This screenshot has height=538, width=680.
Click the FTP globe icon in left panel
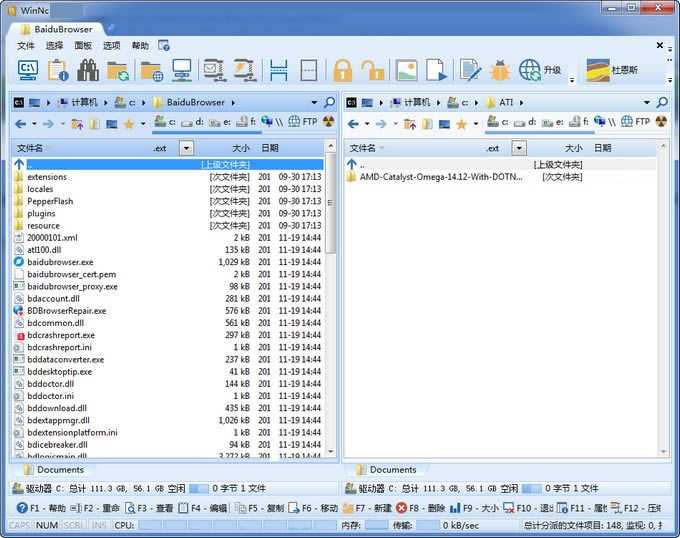[302, 123]
